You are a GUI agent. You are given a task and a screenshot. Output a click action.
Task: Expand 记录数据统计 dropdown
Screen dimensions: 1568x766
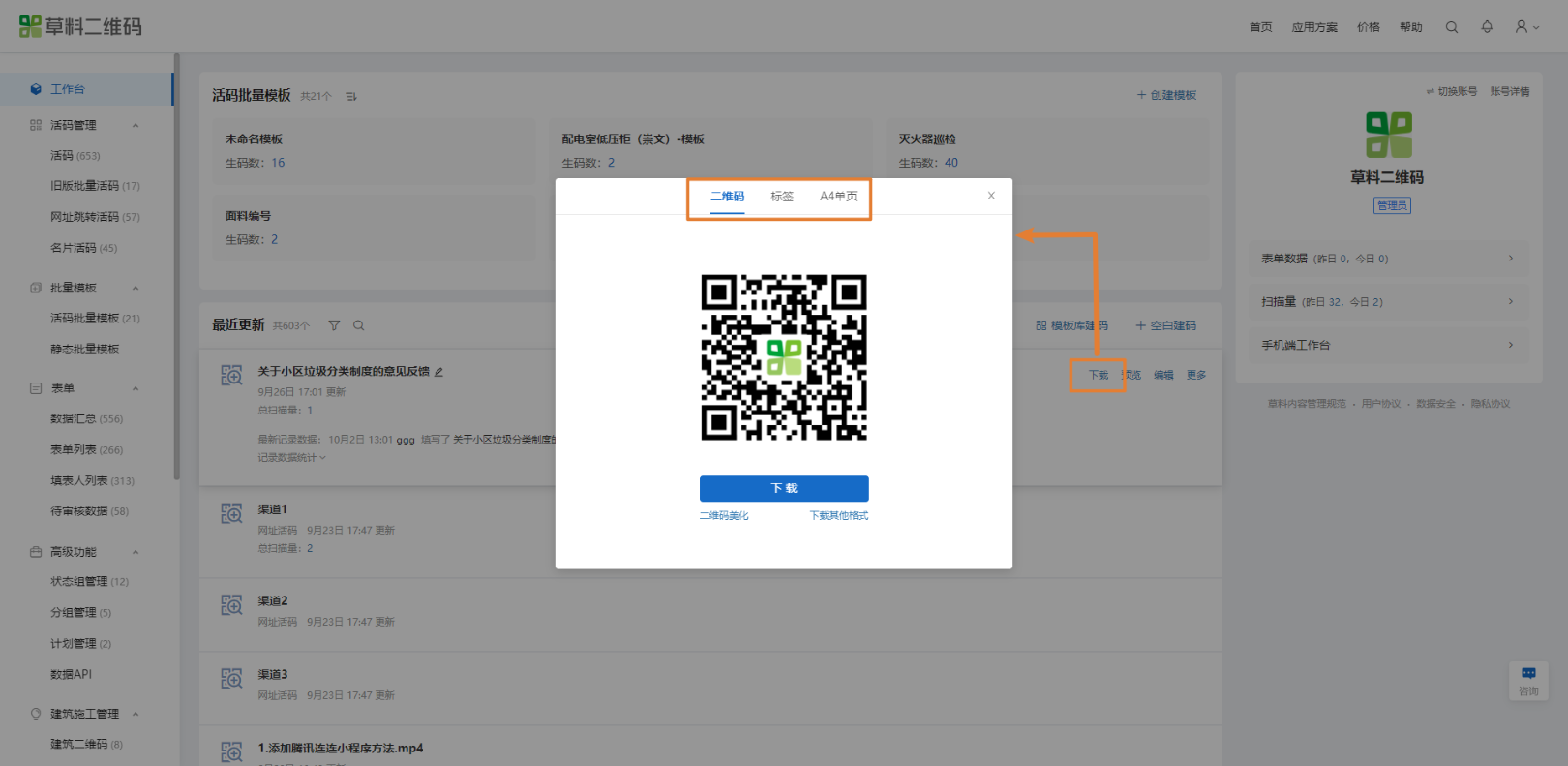point(291,457)
